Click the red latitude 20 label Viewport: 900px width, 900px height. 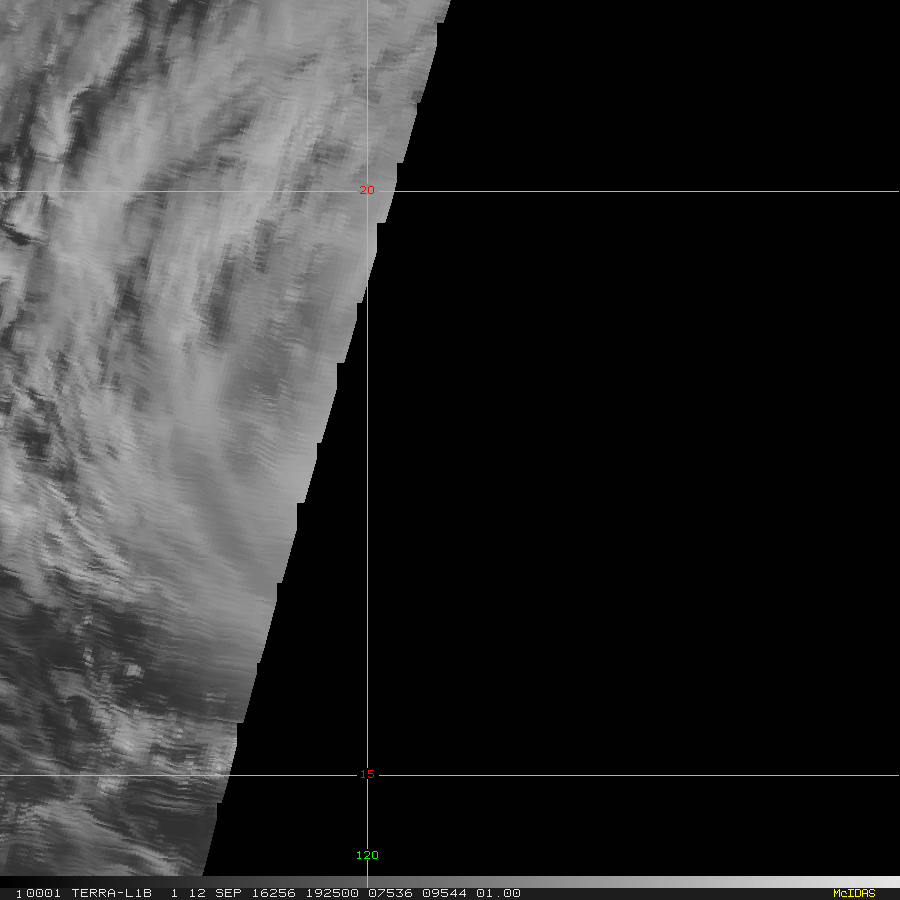(x=367, y=189)
